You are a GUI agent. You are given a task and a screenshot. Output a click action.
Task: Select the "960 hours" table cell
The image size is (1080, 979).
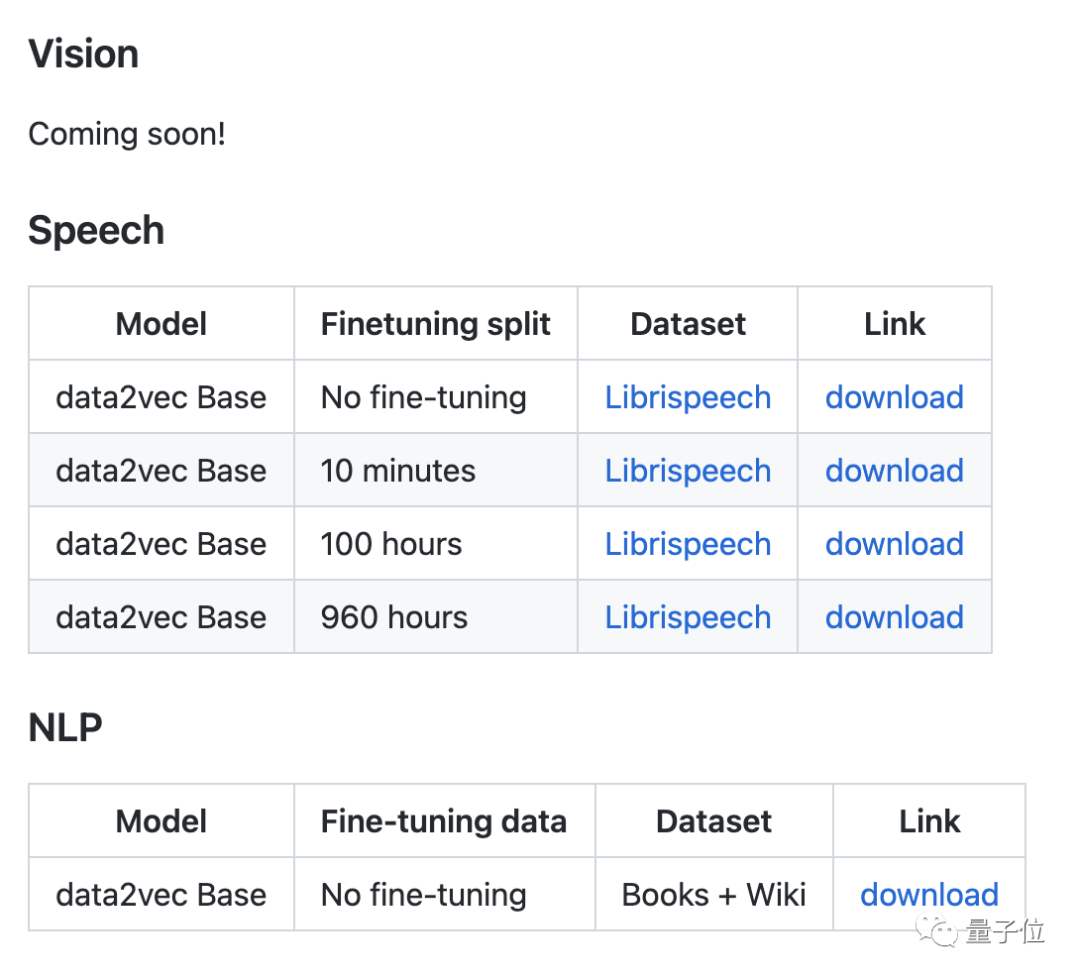pos(394,617)
